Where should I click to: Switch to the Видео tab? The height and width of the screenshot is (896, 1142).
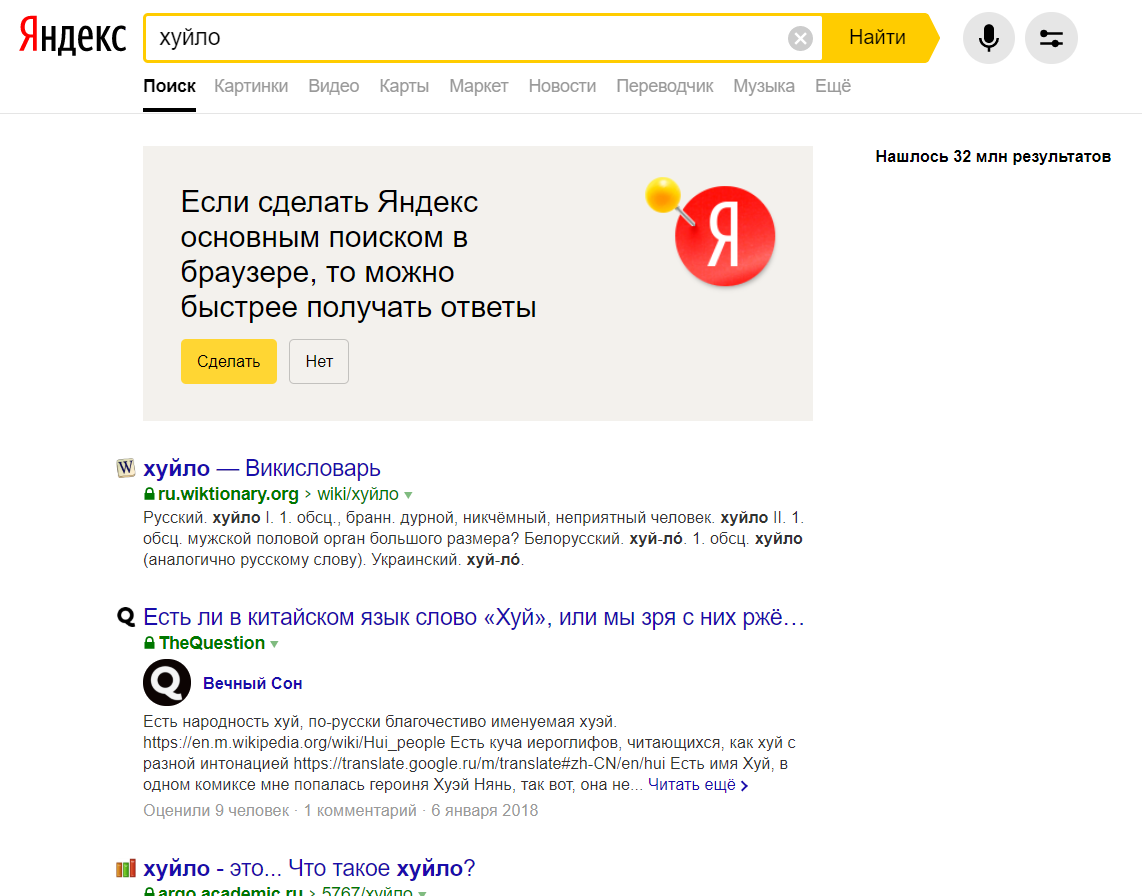click(x=334, y=86)
